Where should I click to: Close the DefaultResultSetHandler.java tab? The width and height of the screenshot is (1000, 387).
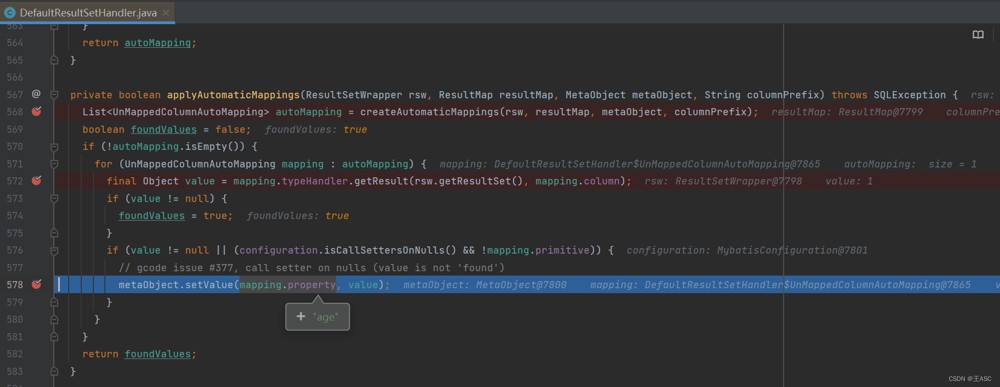pyautogui.click(x=166, y=13)
